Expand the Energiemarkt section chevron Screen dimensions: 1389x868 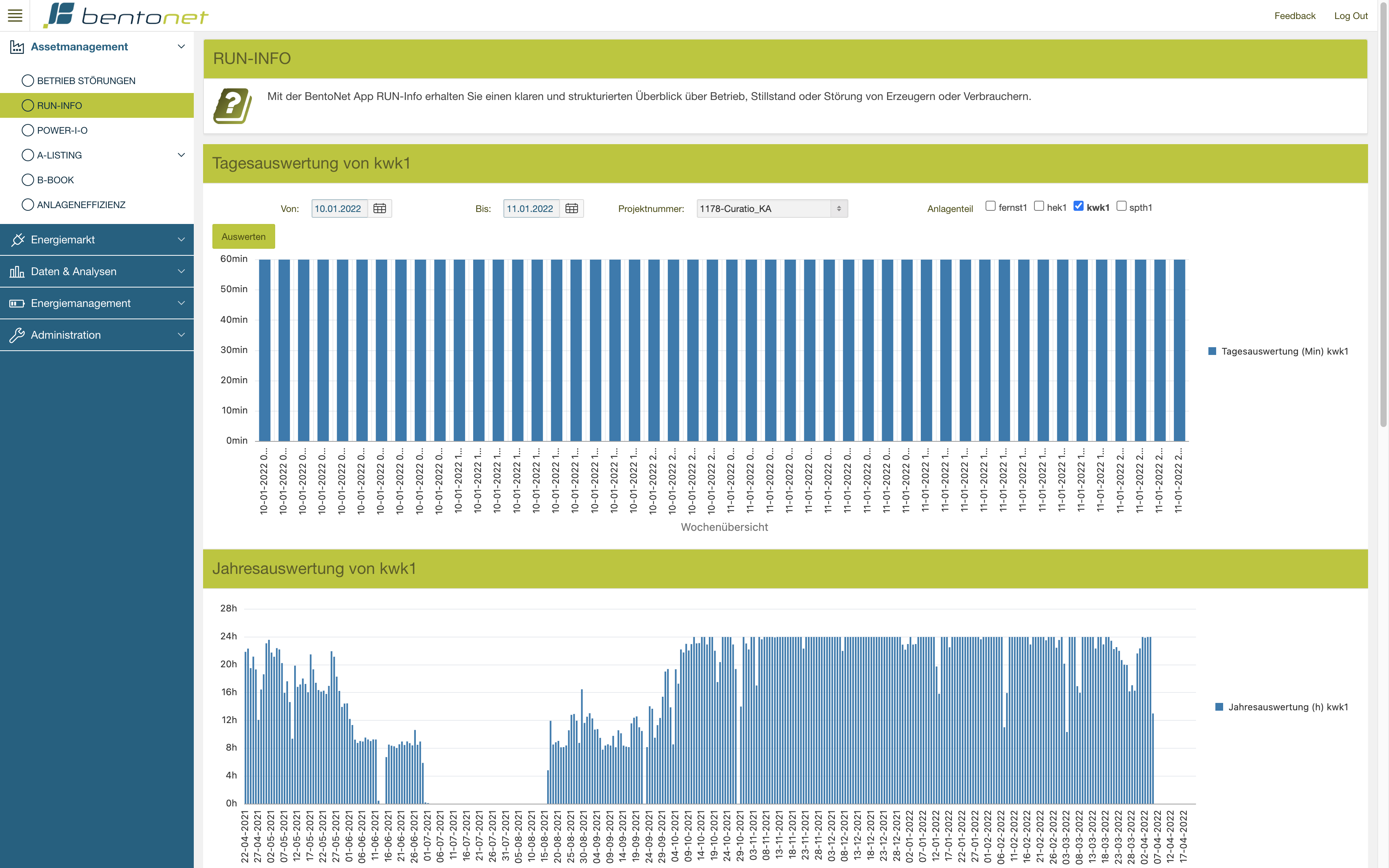[x=181, y=239]
